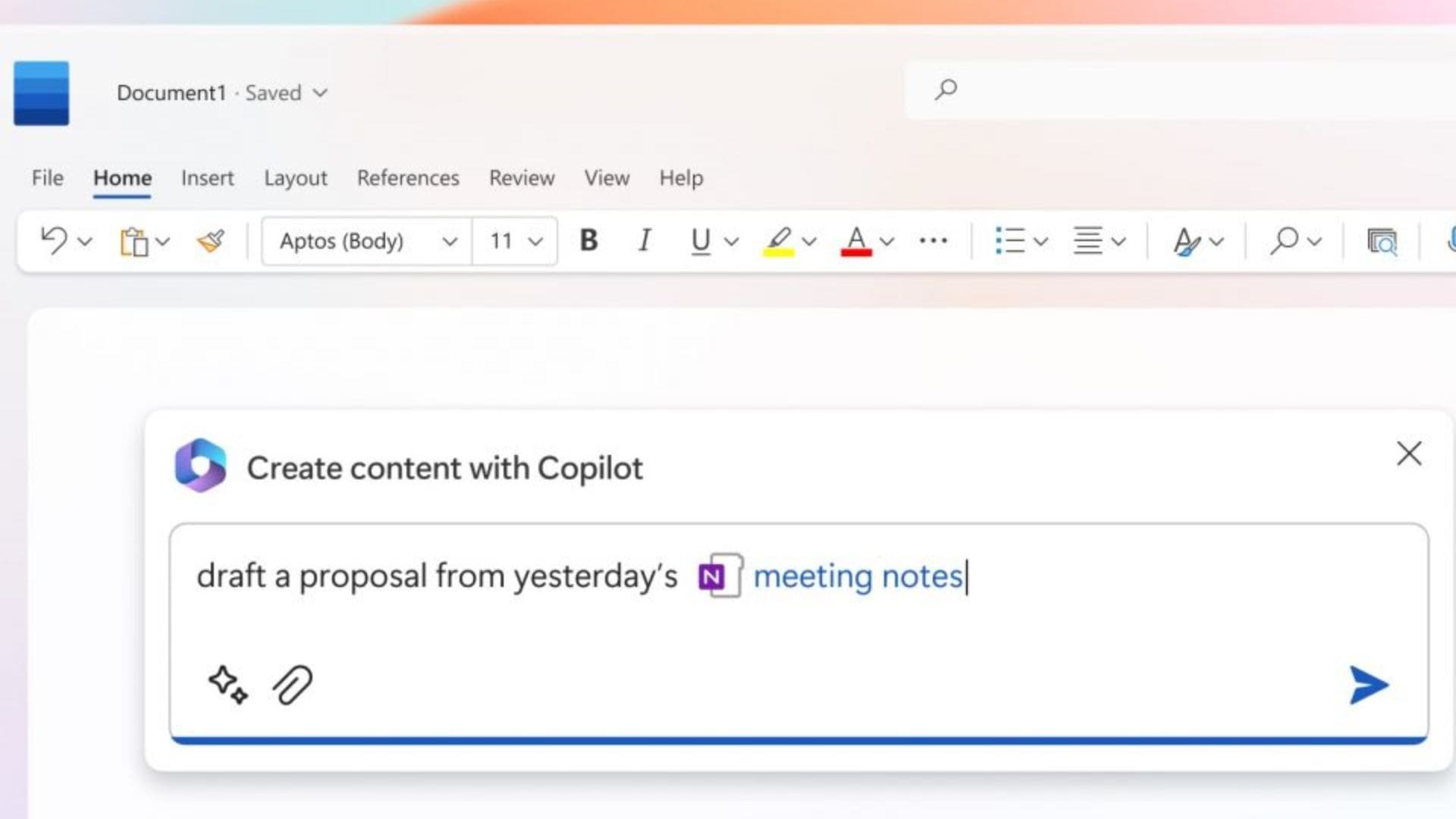Click the paperclip attach file icon
The width and height of the screenshot is (1456, 819).
[x=293, y=685]
